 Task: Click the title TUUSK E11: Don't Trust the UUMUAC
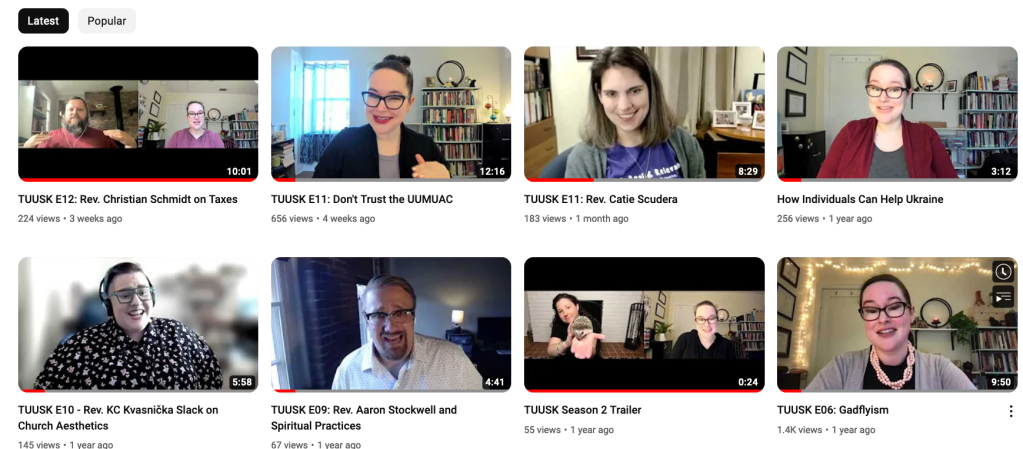[362, 199]
